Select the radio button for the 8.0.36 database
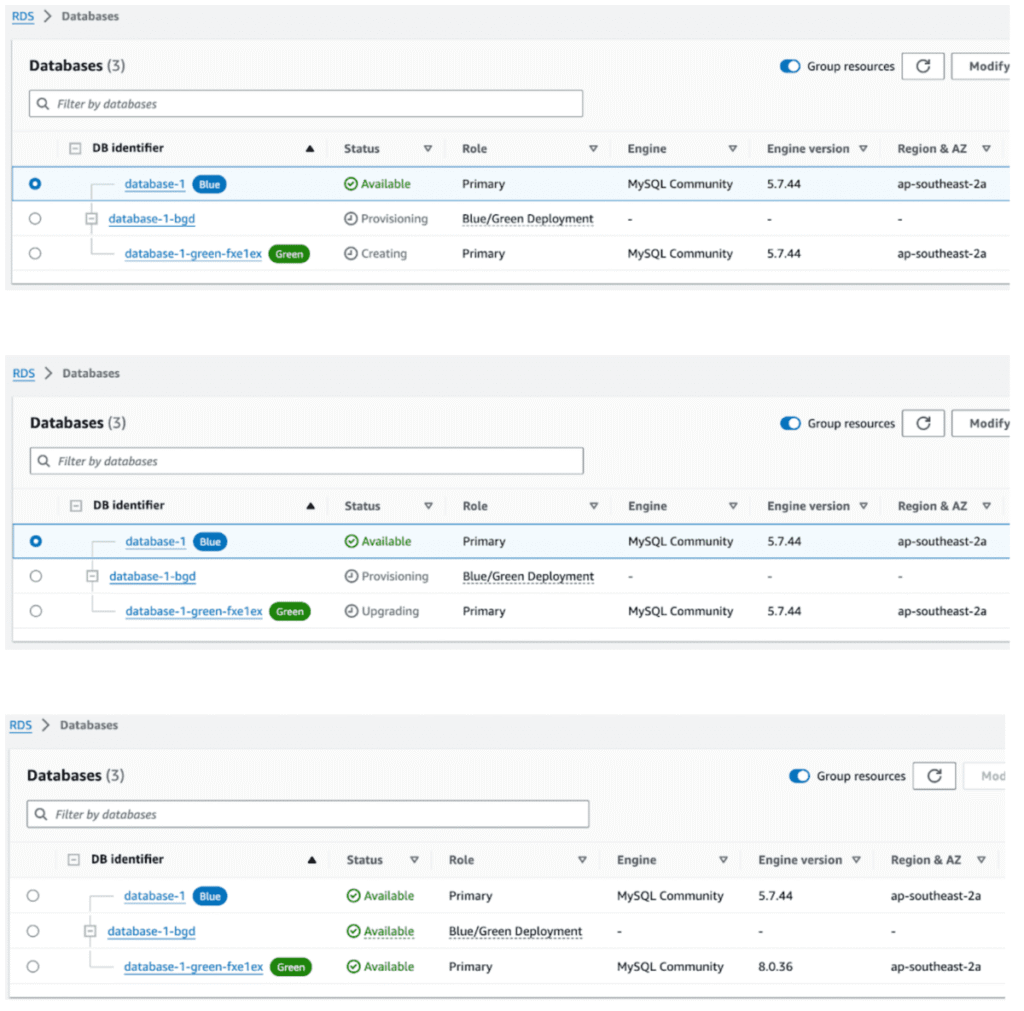The image size is (1024, 1011). pos(33,967)
